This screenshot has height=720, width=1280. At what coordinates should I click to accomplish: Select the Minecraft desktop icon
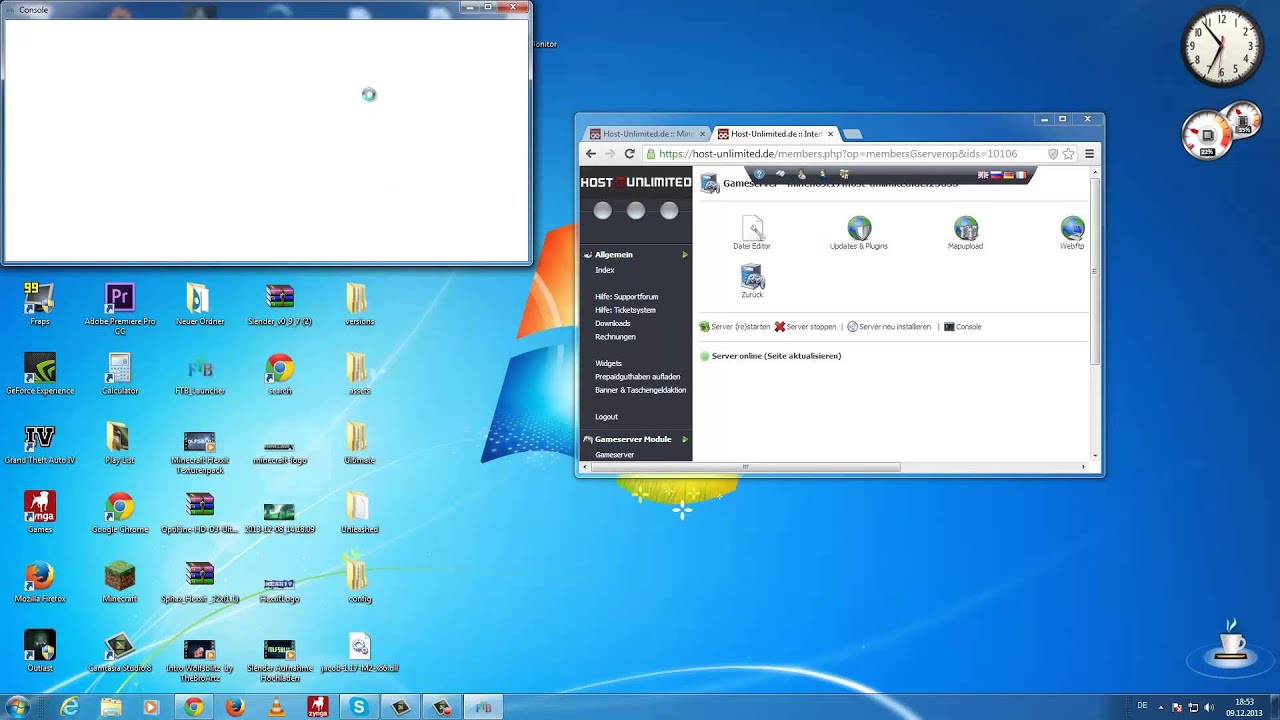(x=120, y=581)
